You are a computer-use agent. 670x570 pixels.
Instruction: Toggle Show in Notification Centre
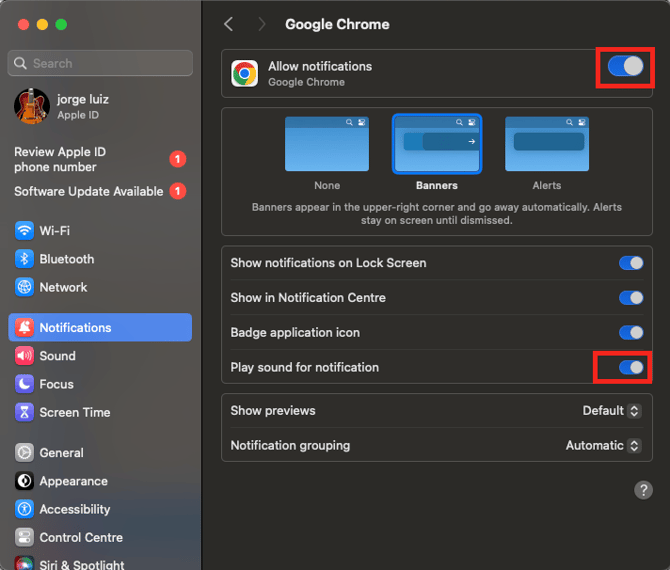631,298
